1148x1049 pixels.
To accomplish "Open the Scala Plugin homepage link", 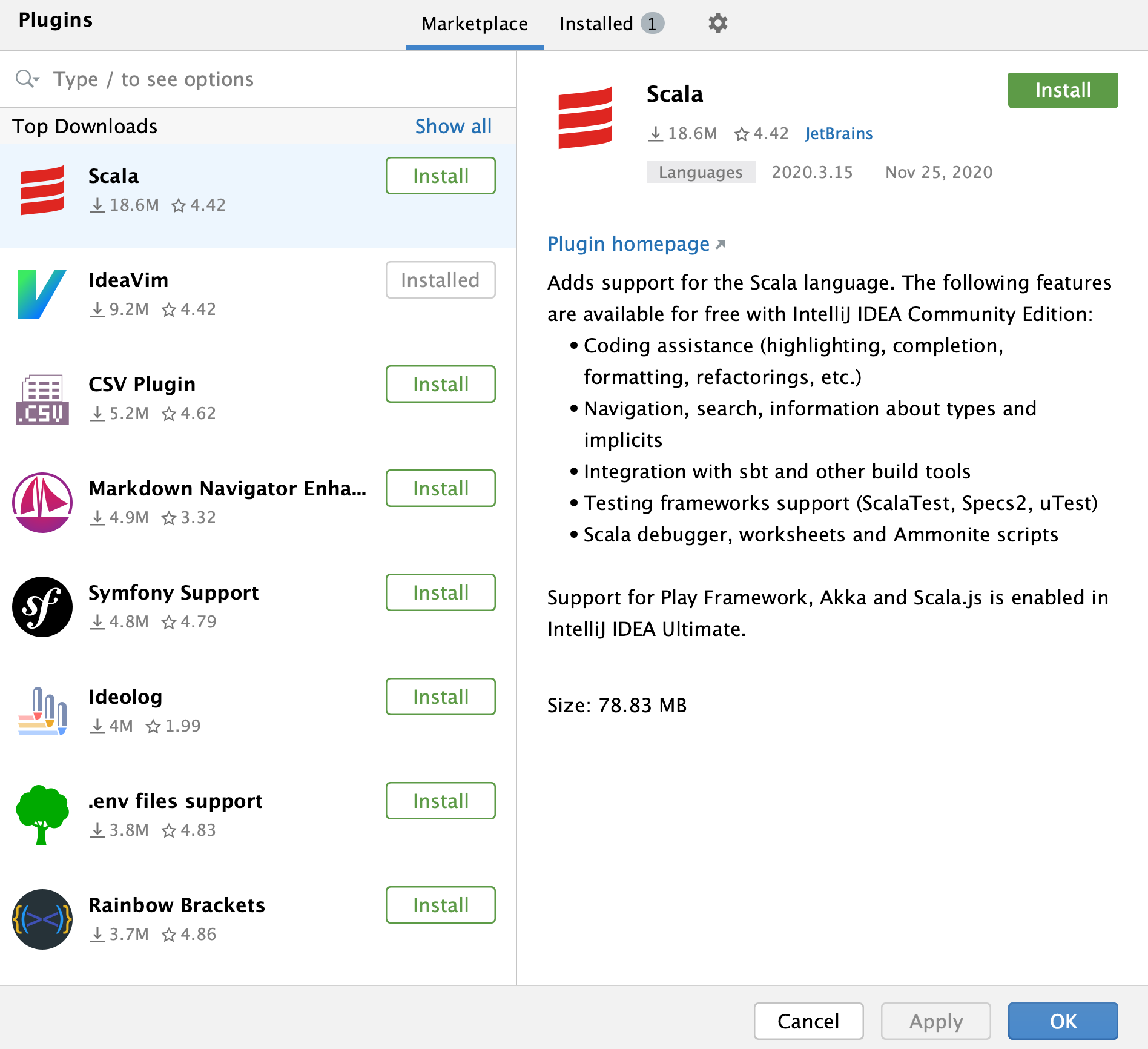I will click(628, 244).
